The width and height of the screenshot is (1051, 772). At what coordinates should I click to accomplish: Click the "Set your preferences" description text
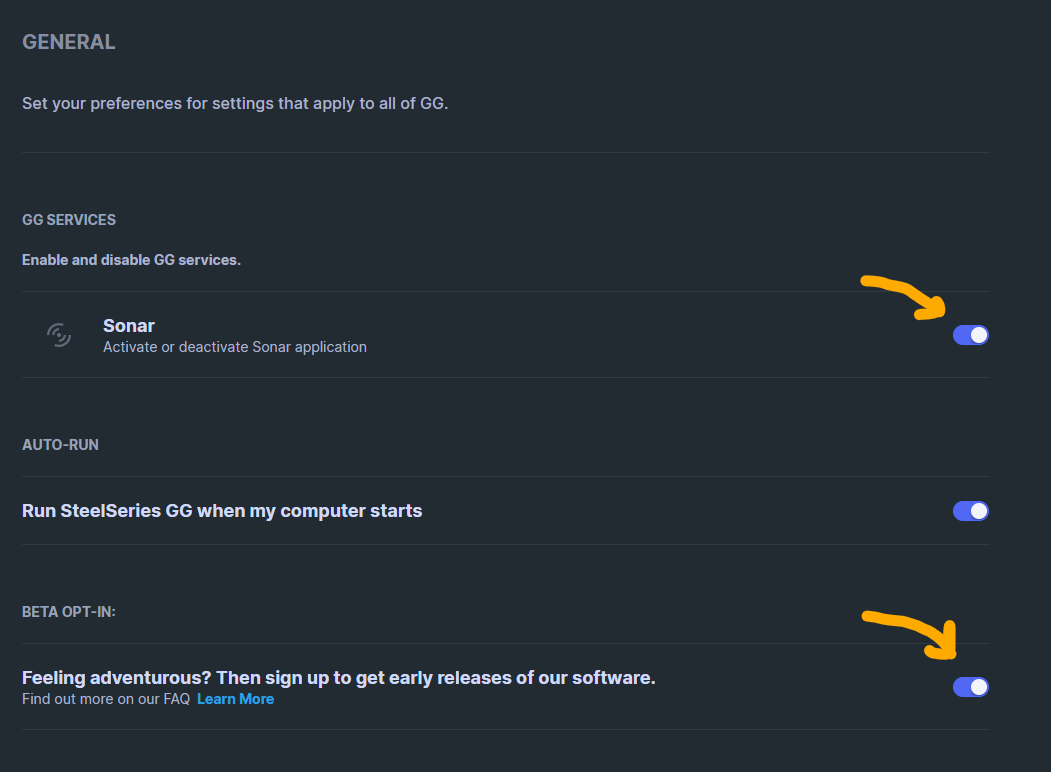[235, 103]
